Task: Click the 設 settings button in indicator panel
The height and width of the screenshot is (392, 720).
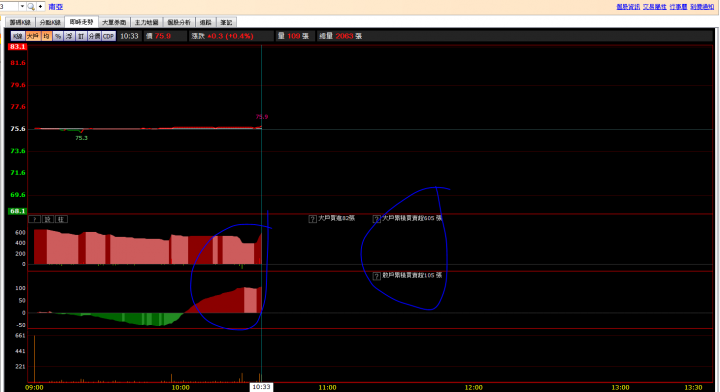Action: click(x=48, y=219)
